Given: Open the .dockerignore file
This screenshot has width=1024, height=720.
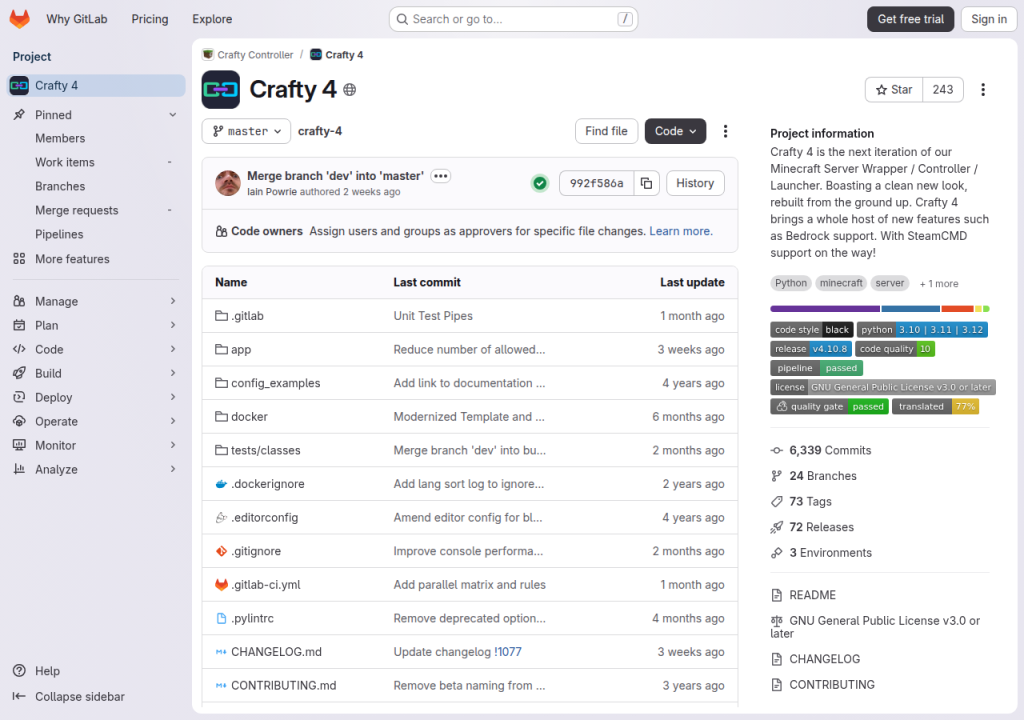Looking at the screenshot, I should tap(268, 484).
